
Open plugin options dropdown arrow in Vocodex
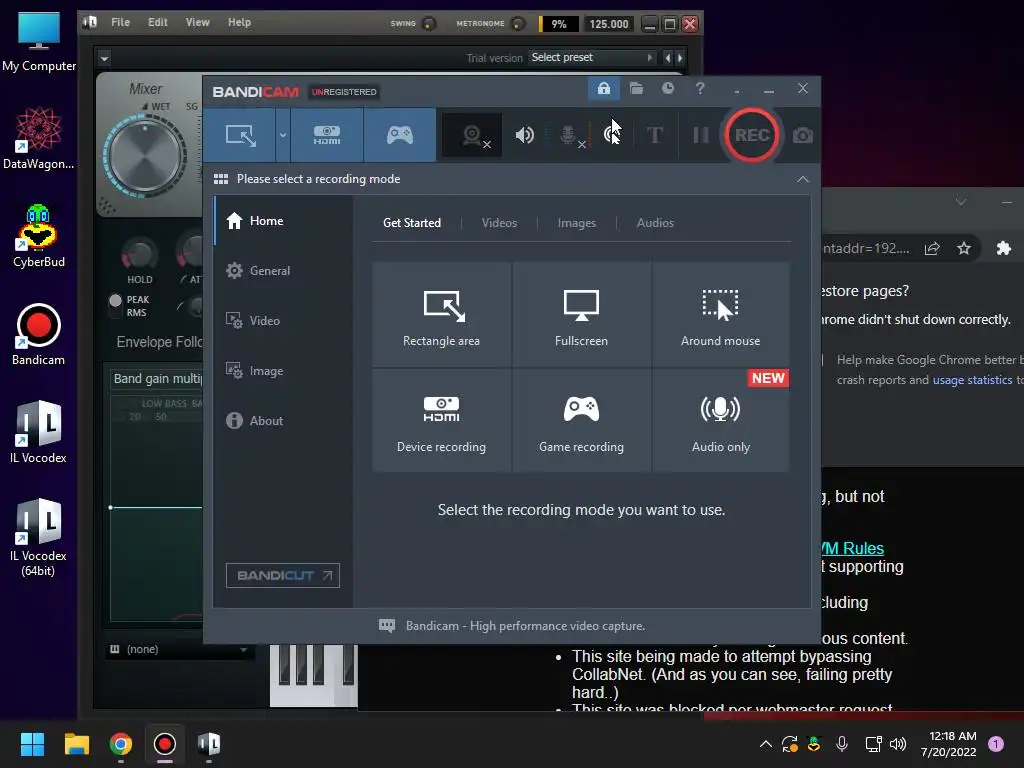tap(104, 58)
